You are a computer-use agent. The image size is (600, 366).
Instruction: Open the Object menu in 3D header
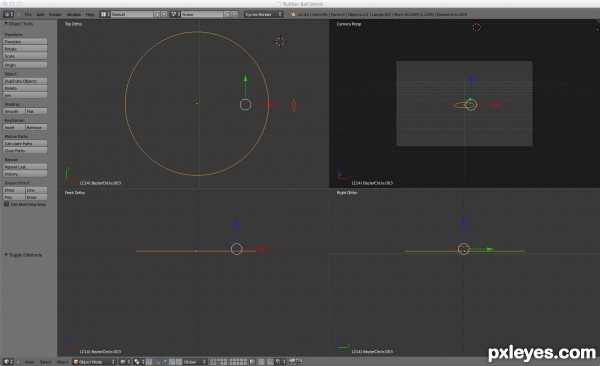pos(62,362)
